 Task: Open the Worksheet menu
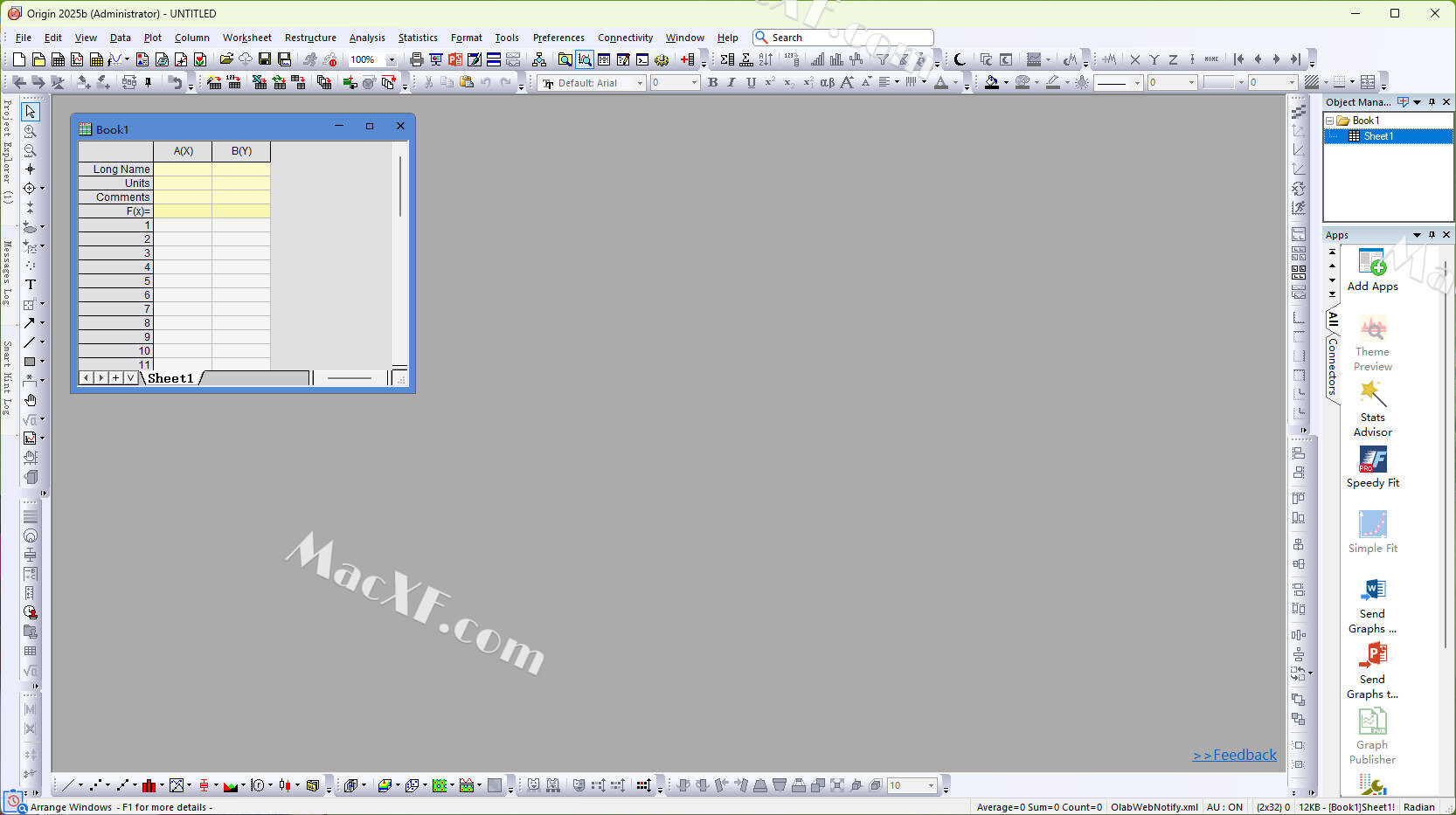[x=246, y=38]
